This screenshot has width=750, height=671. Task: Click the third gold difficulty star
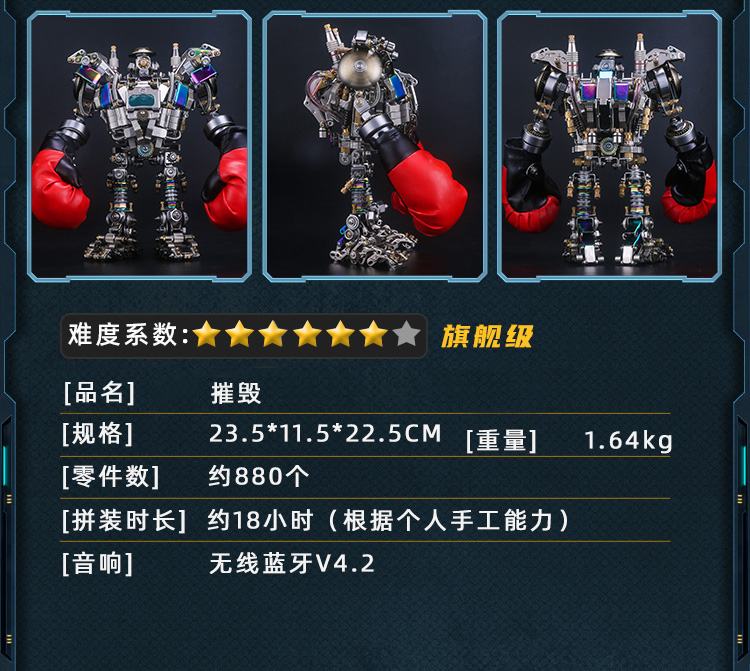point(273,334)
